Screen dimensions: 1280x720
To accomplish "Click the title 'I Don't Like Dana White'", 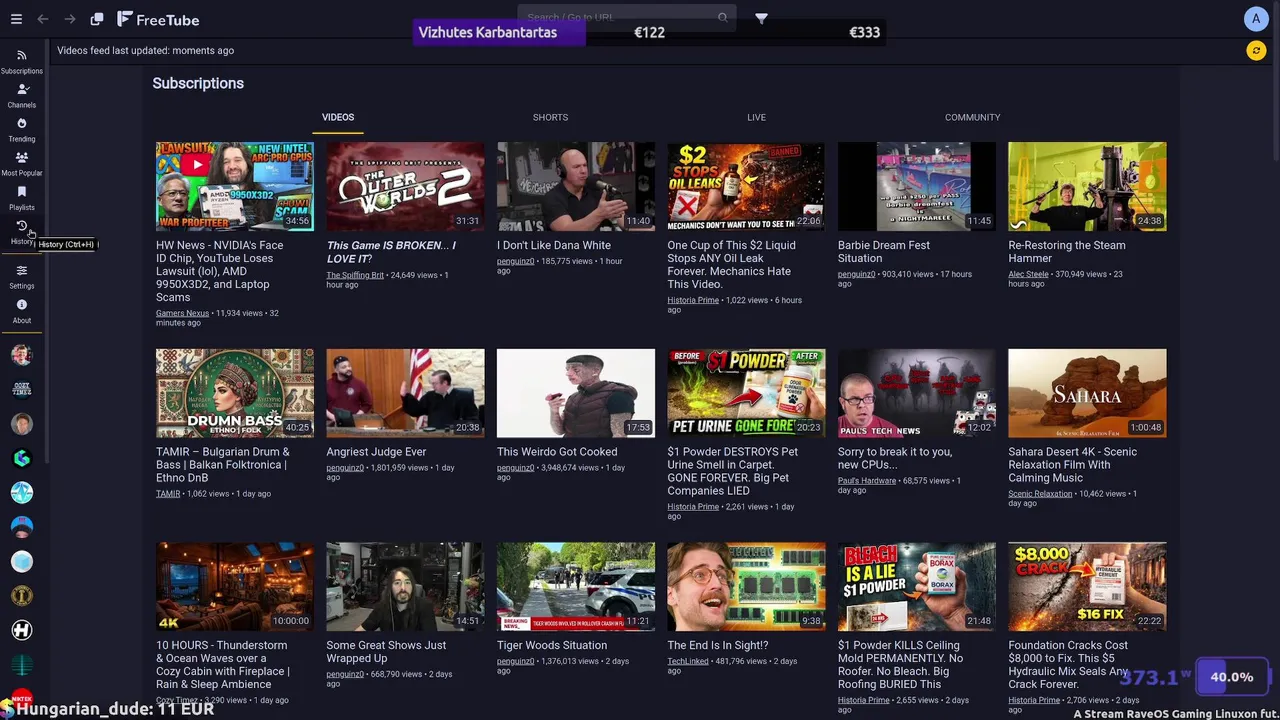I will click(553, 245).
